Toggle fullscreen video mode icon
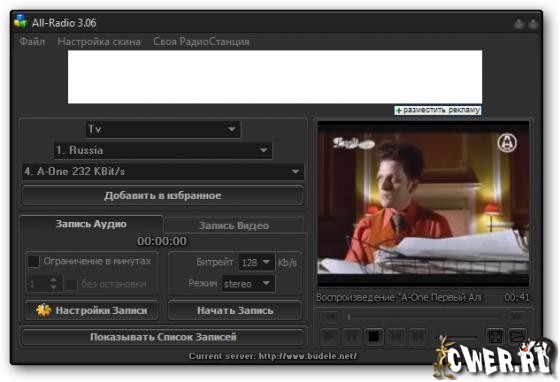The height and width of the screenshot is (382, 560). 496,336
